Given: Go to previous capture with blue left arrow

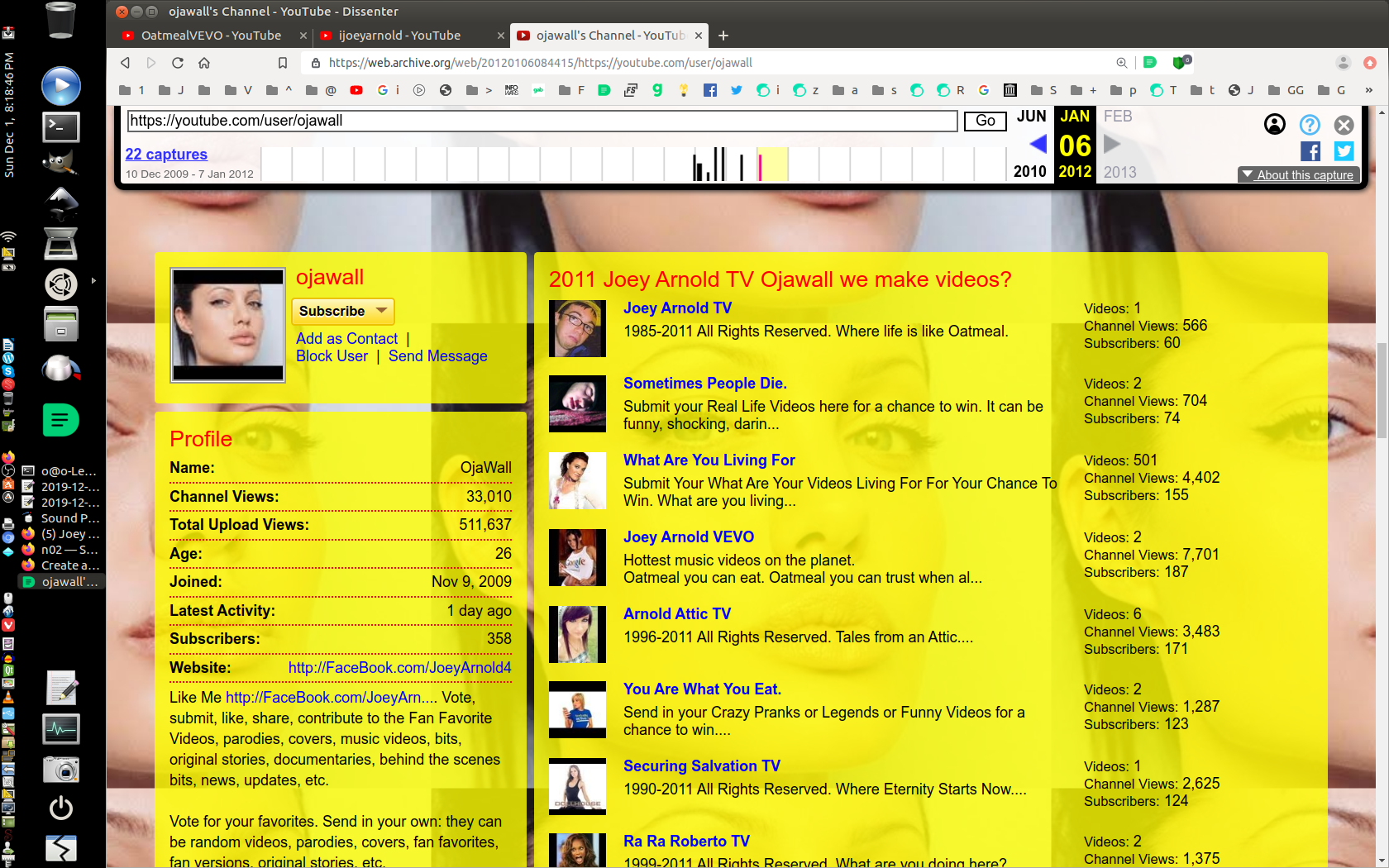Looking at the screenshot, I should pos(1038,144).
